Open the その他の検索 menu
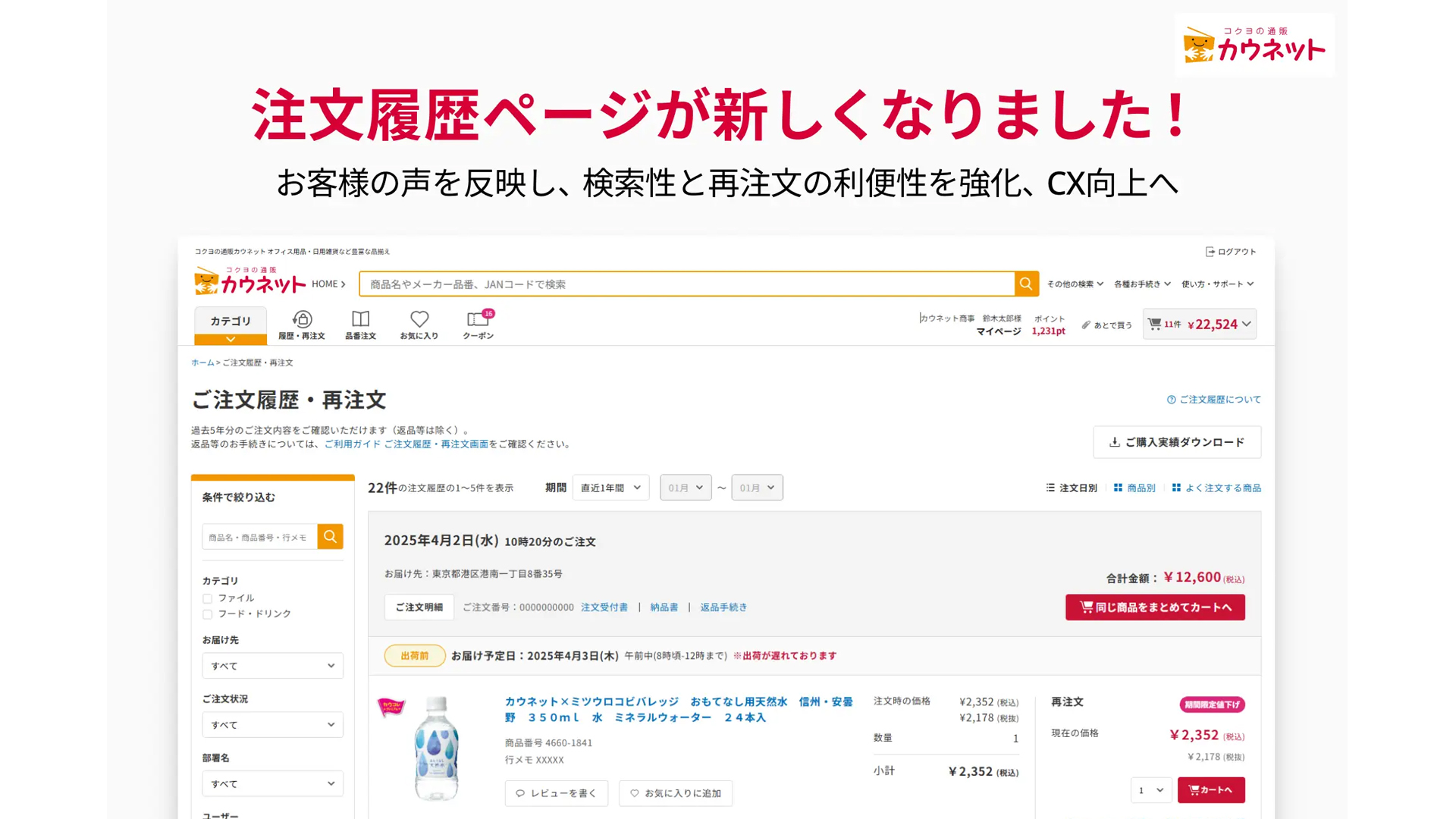This screenshot has height=819, width=1456. pos(1075,284)
